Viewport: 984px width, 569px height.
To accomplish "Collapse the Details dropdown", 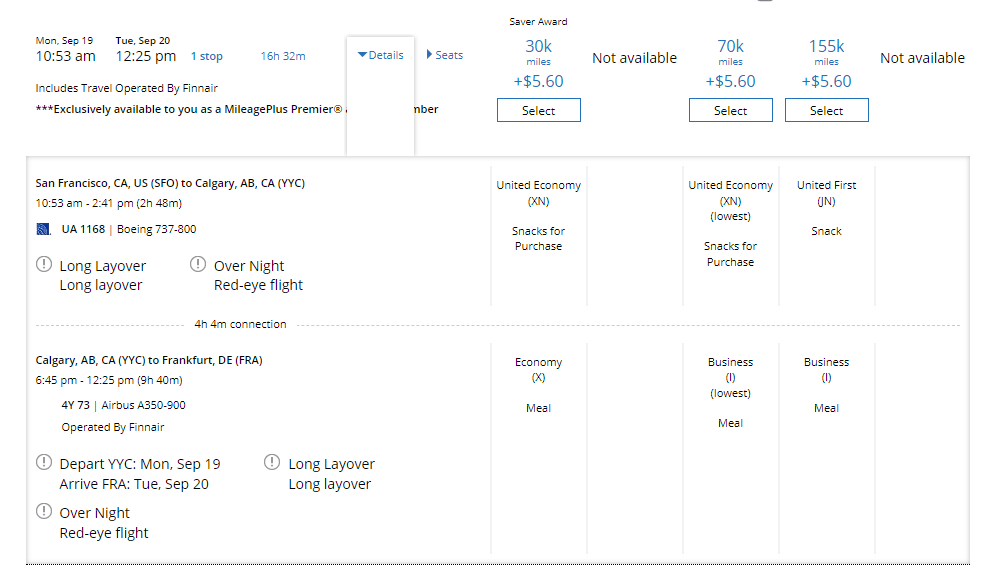I will coord(380,55).
